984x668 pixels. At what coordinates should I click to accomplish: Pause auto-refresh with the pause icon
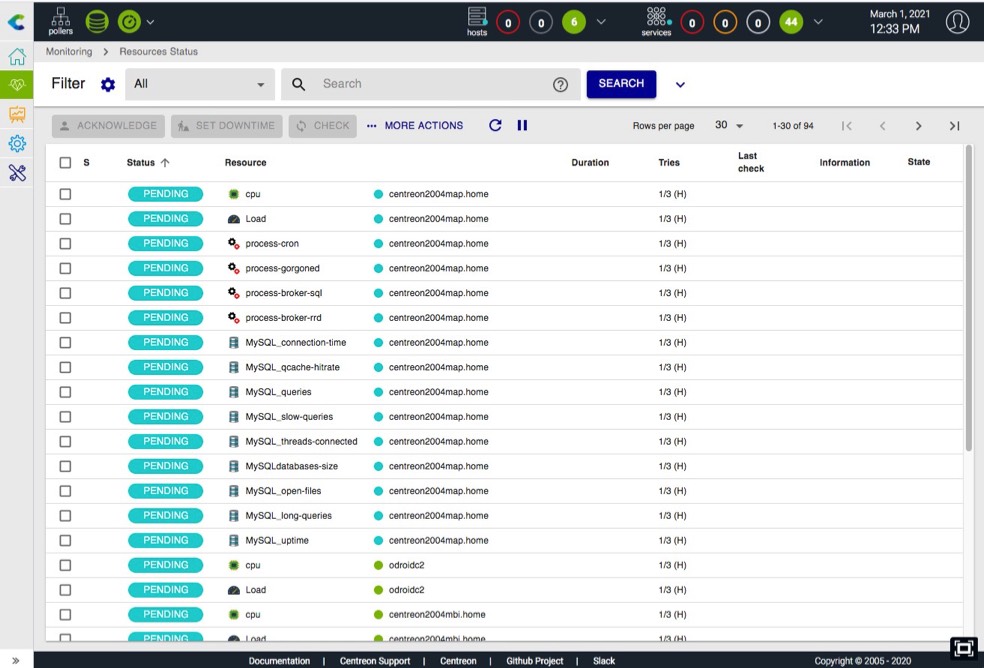click(x=522, y=126)
